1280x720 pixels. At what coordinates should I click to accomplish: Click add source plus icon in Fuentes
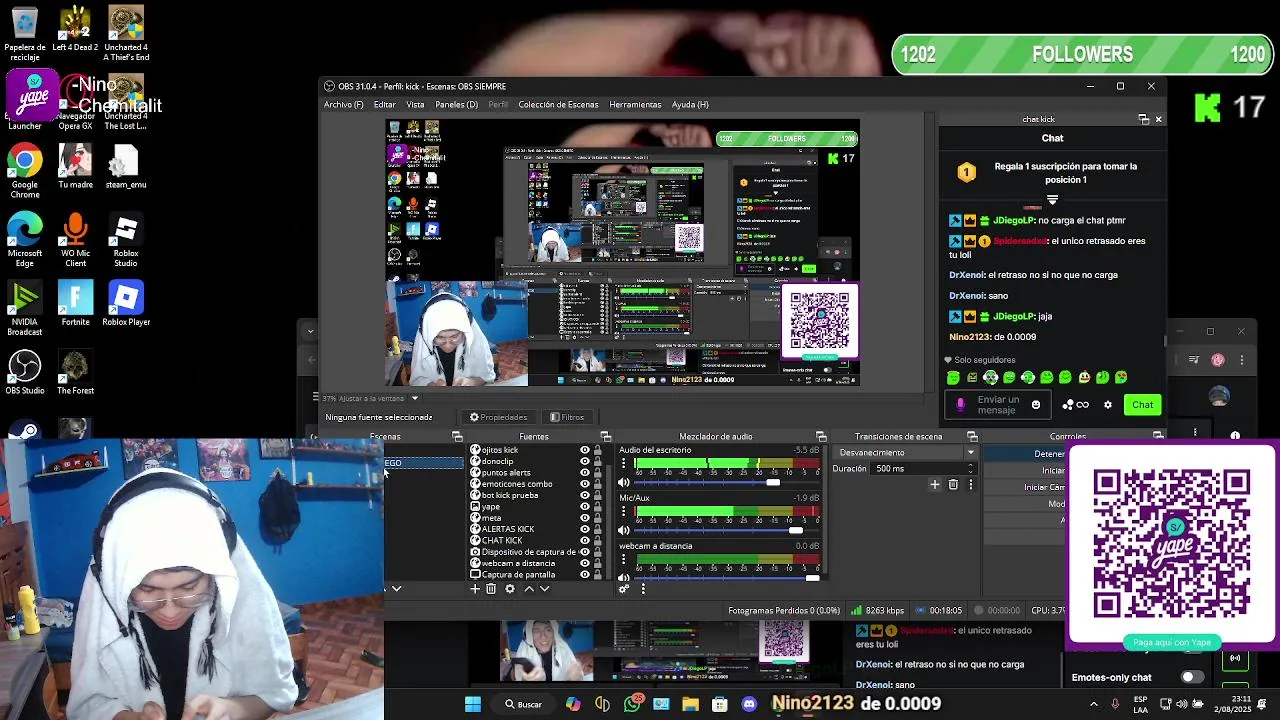[475, 589]
